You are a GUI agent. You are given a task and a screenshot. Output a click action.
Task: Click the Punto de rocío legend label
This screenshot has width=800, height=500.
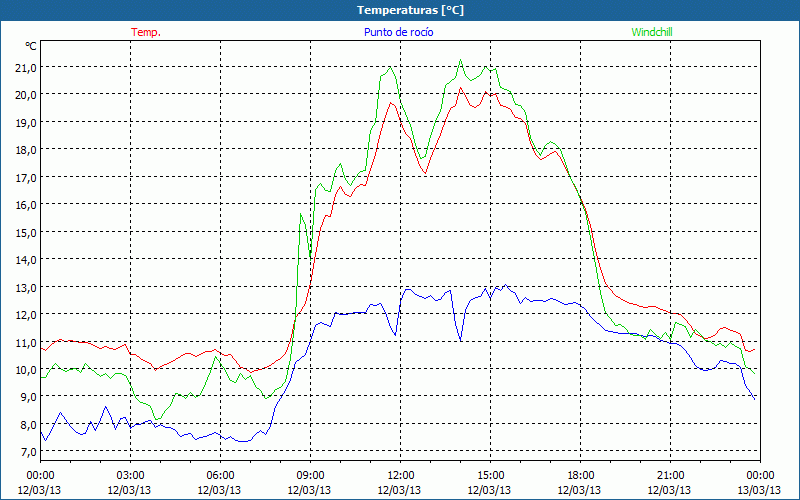[398, 32]
